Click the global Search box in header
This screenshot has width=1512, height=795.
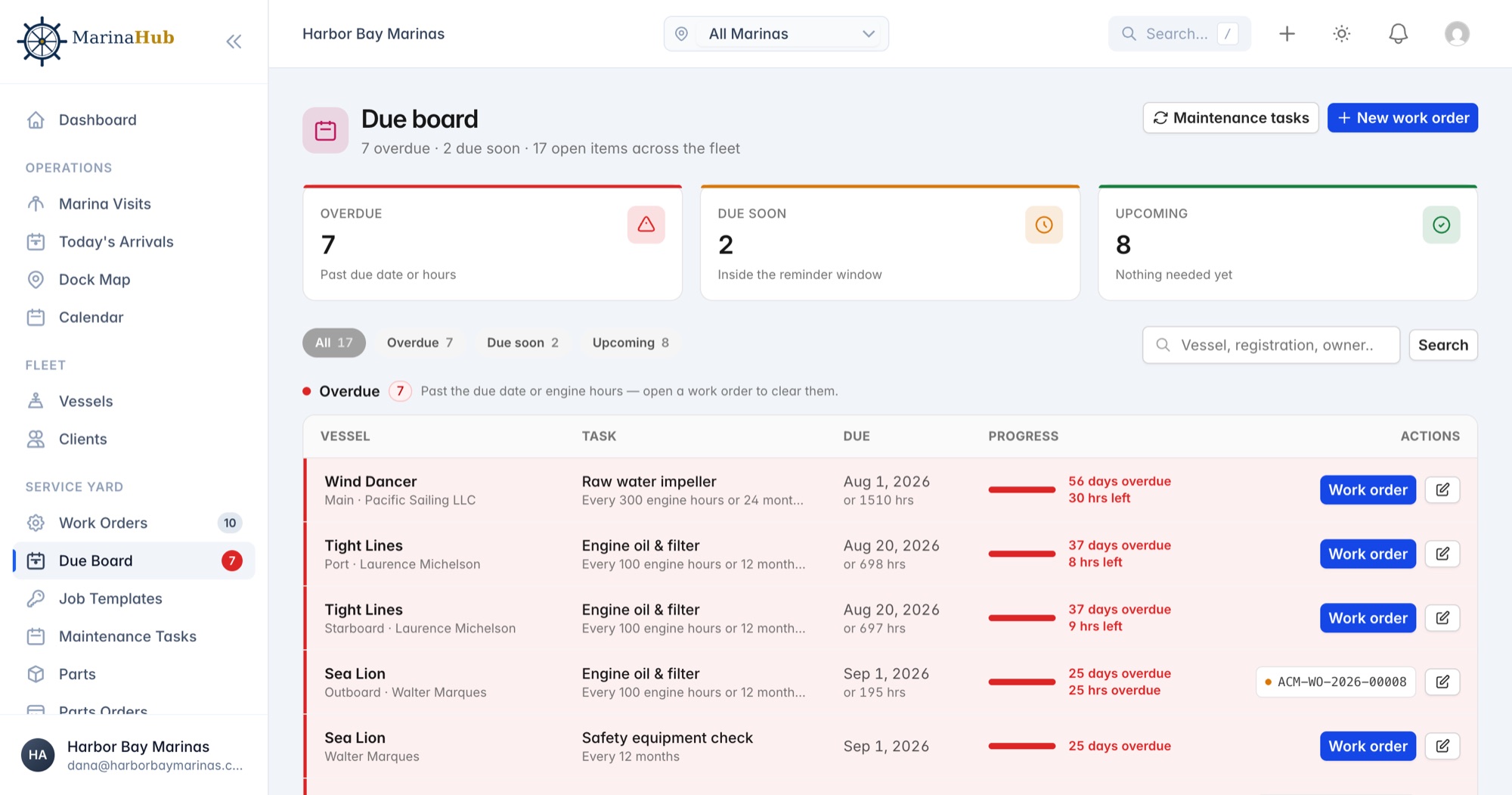1179,33
